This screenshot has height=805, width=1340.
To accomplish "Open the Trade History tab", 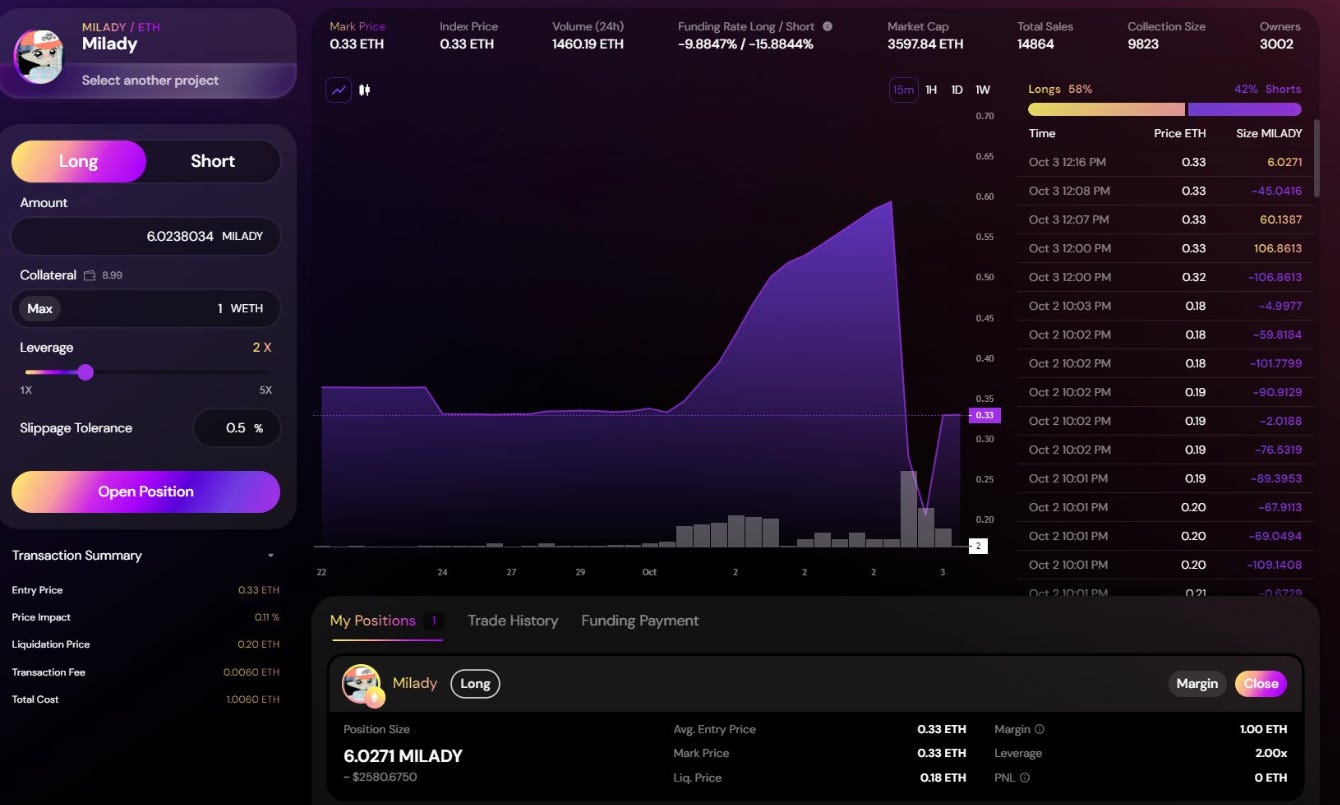I will click(x=513, y=621).
